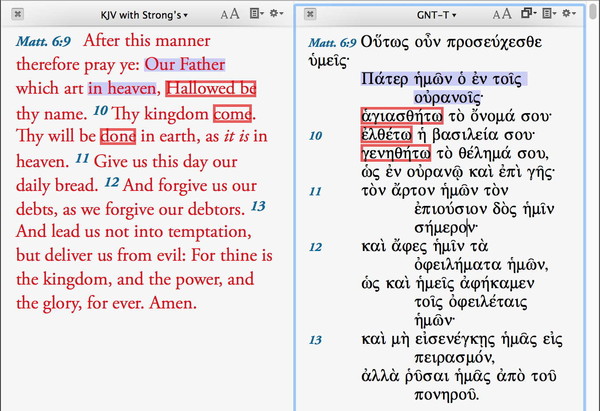Open the gear settings menu in KJV pane
The image size is (600, 411).
click(x=276, y=14)
